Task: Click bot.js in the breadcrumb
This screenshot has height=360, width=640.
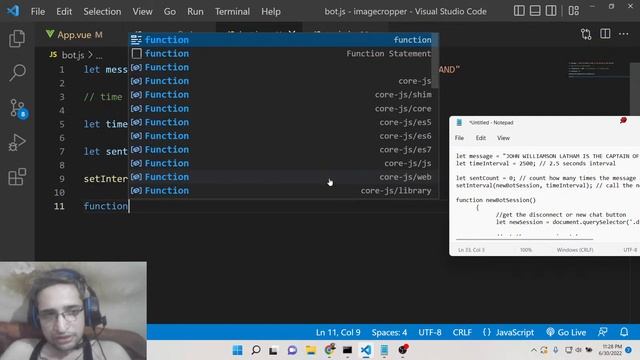Action: pos(73,55)
